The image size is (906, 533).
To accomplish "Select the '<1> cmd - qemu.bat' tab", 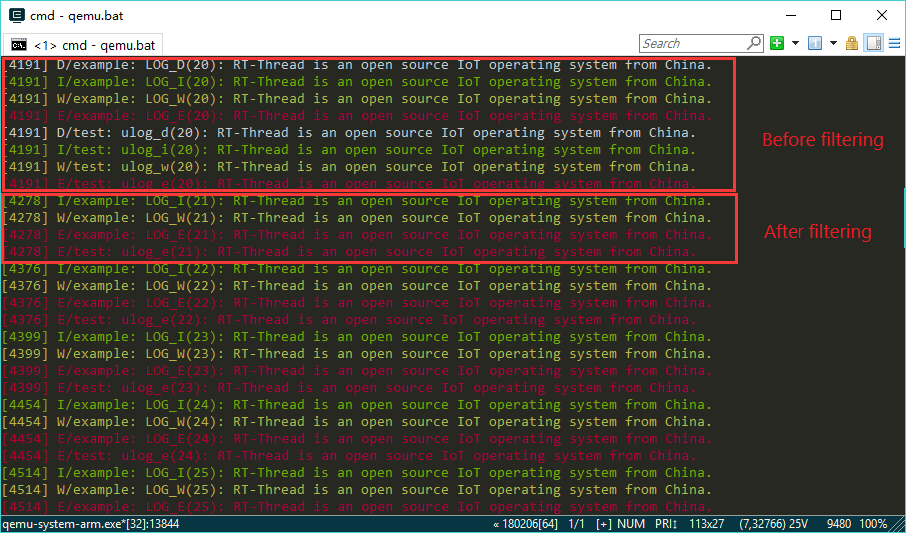I will 85,45.
